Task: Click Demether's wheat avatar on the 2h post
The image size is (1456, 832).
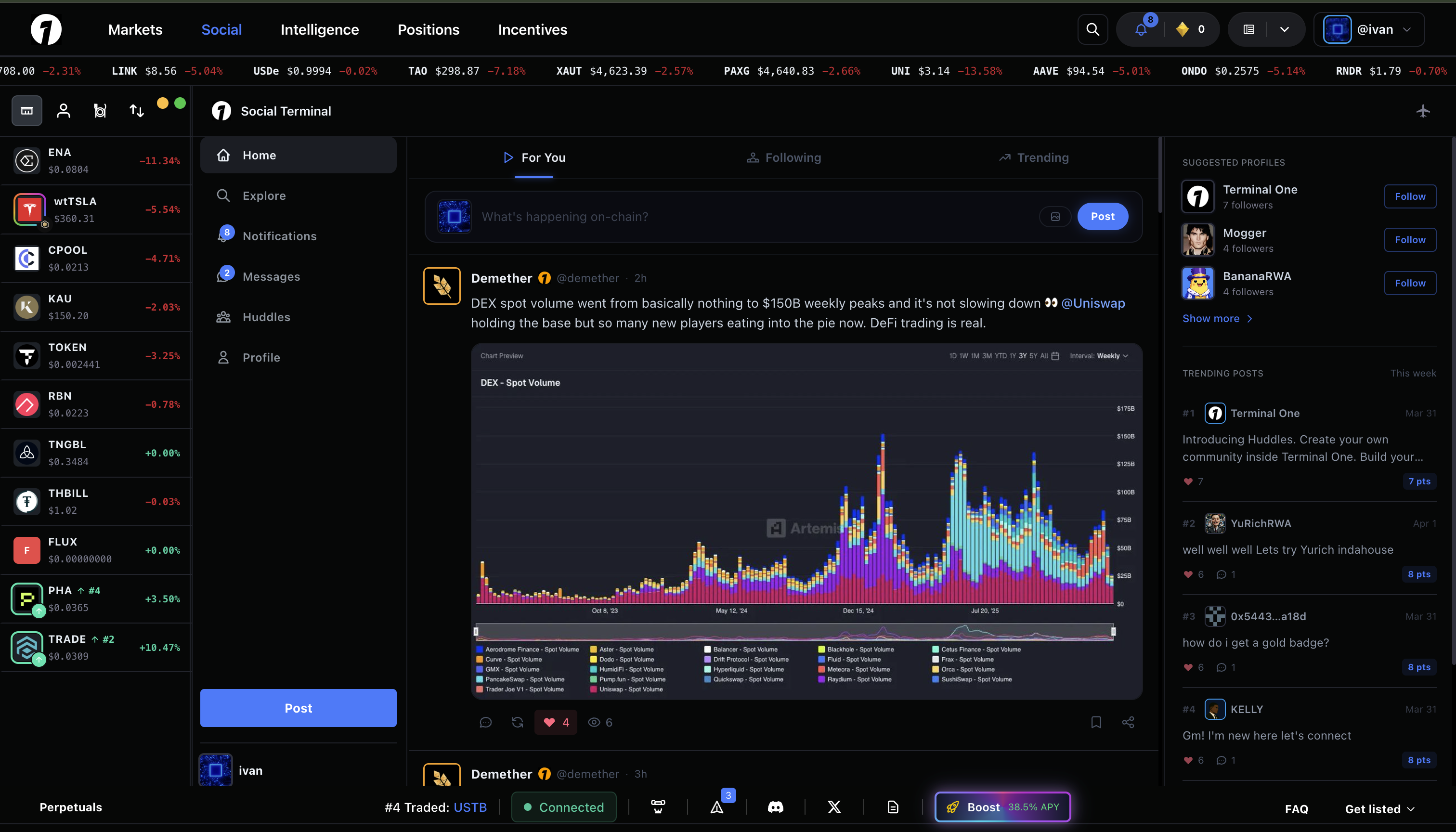Action: point(442,286)
